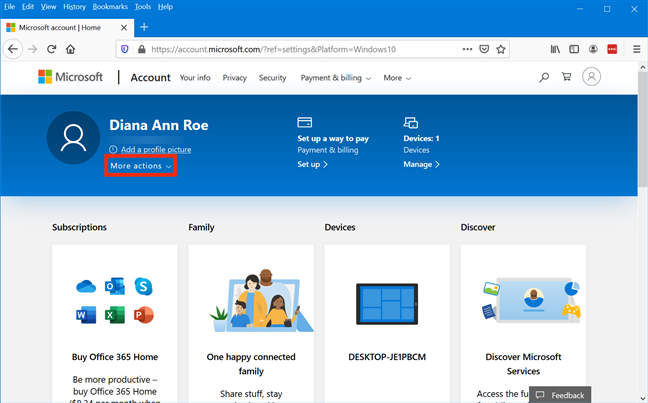Click the large profile picture placeholder
The width and height of the screenshot is (648, 403).
pos(74,138)
